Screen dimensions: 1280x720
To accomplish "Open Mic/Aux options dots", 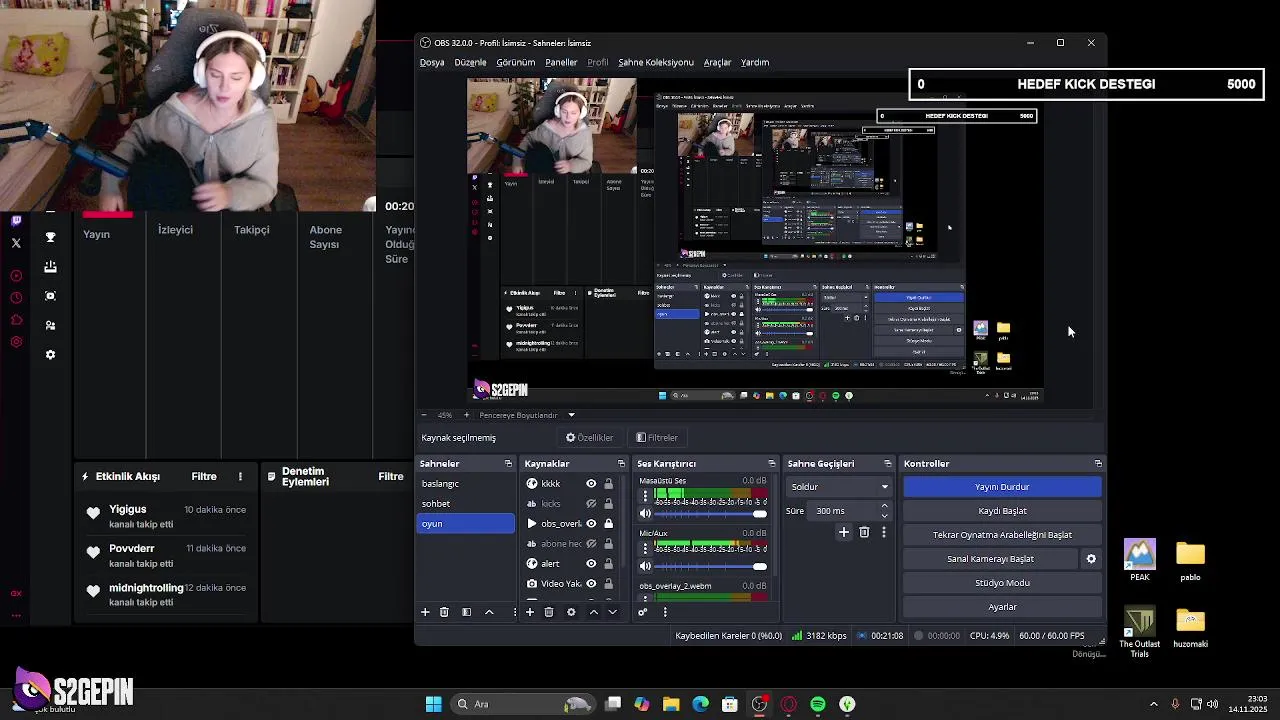I will click(x=645, y=549).
